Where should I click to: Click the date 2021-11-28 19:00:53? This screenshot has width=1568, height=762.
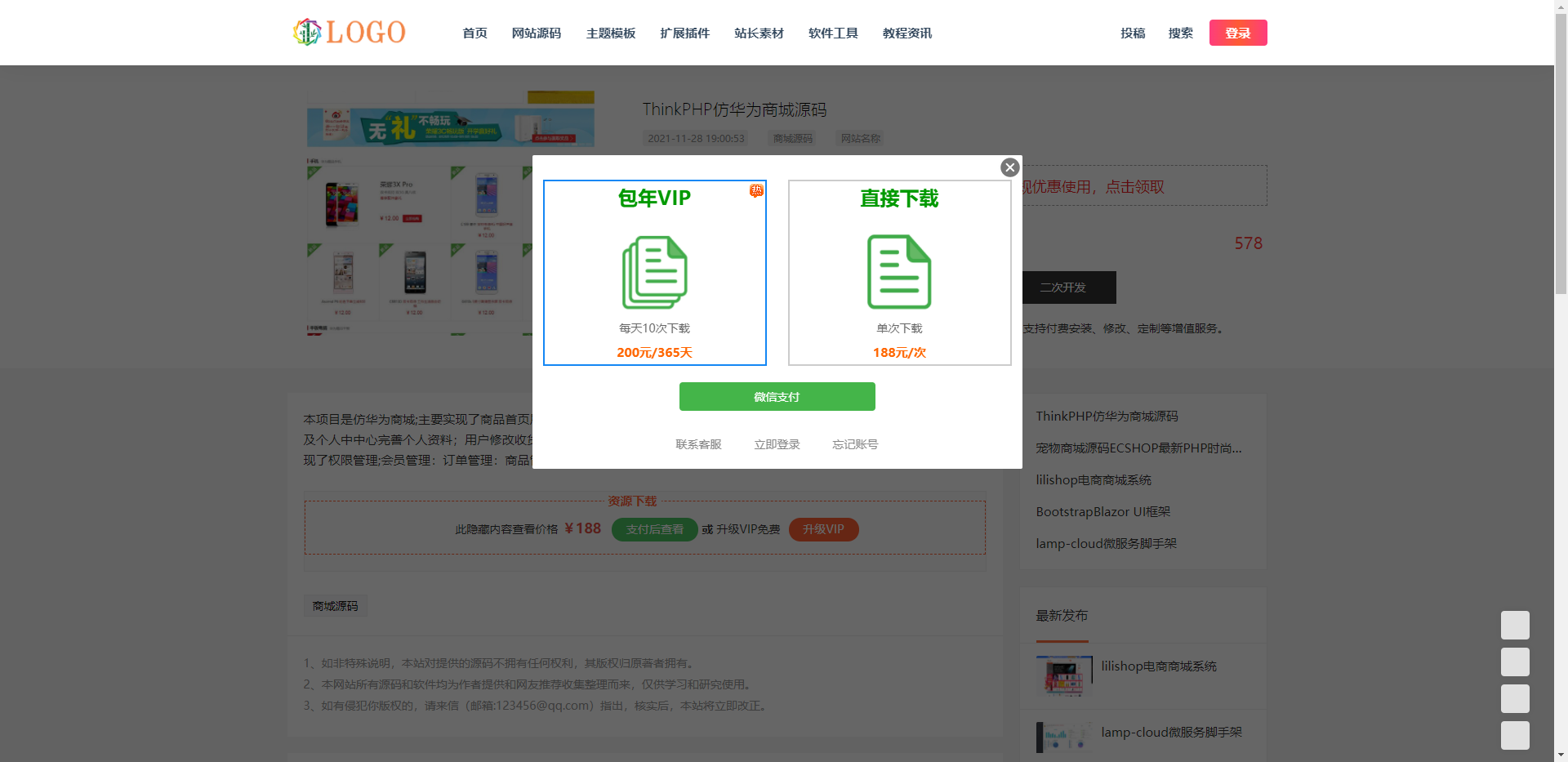[x=696, y=139]
